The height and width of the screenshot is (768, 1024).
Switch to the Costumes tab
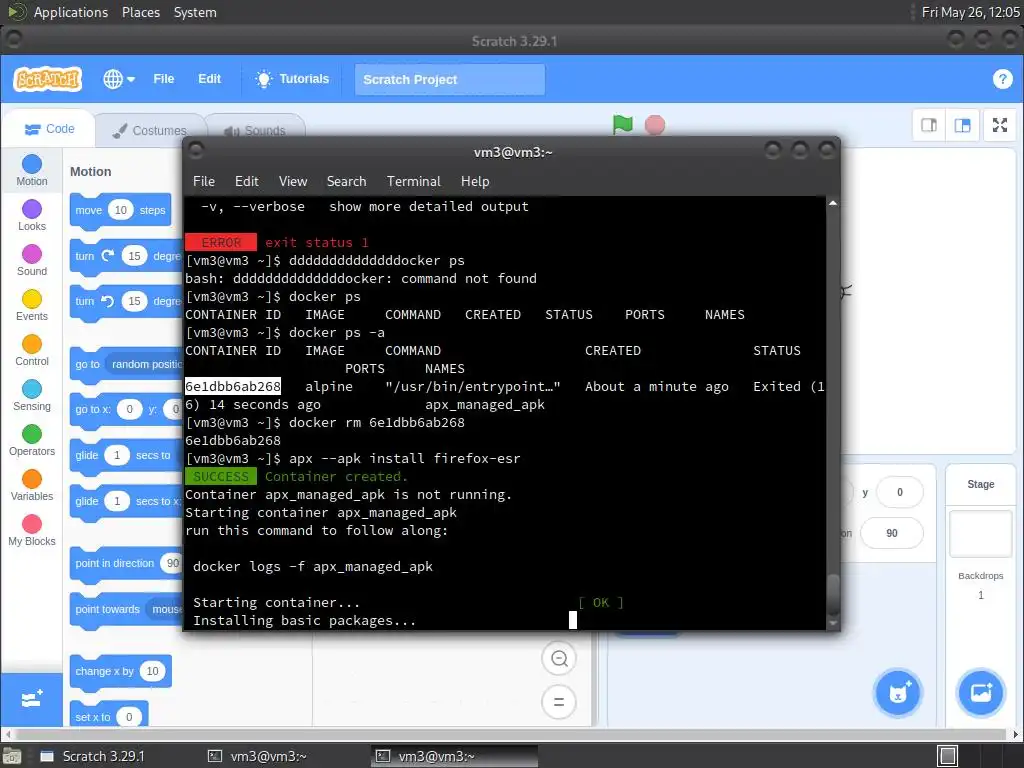click(x=150, y=131)
